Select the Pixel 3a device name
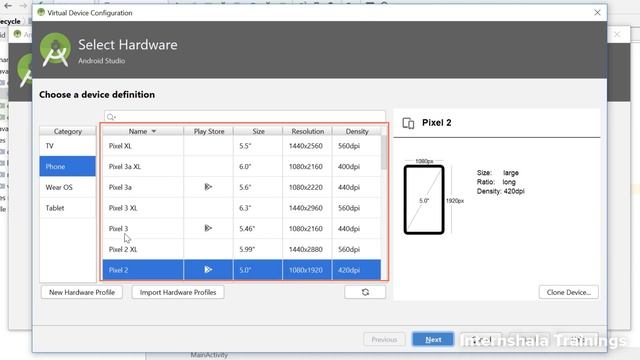The height and width of the screenshot is (360, 640). coord(120,187)
